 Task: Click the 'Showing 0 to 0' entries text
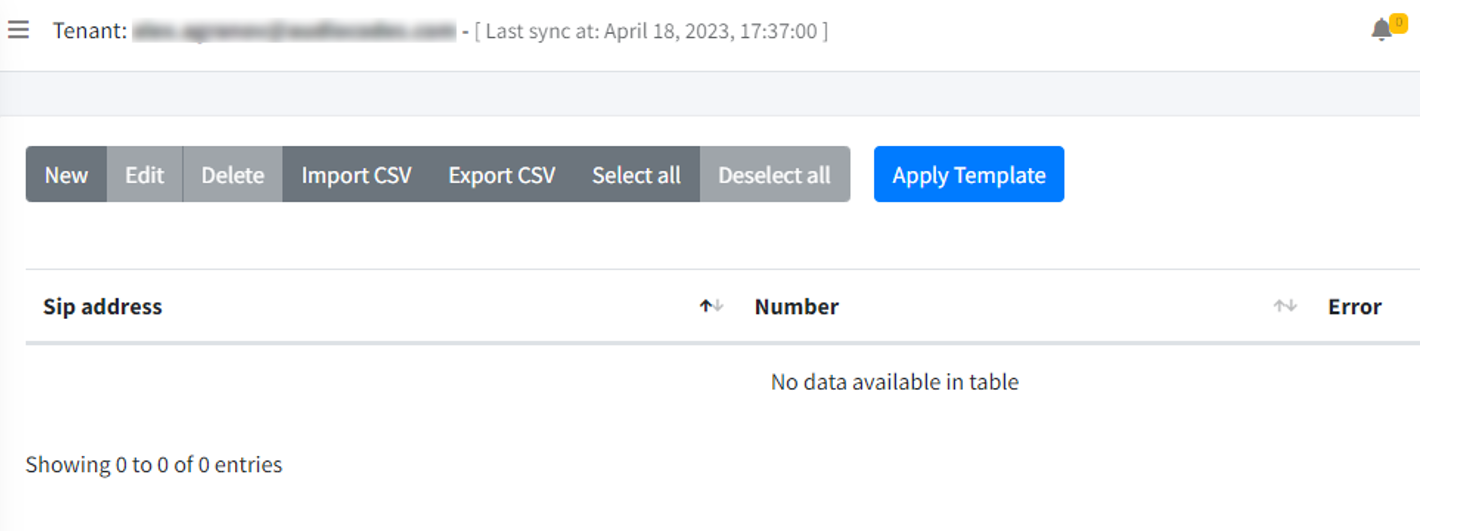coord(154,465)
